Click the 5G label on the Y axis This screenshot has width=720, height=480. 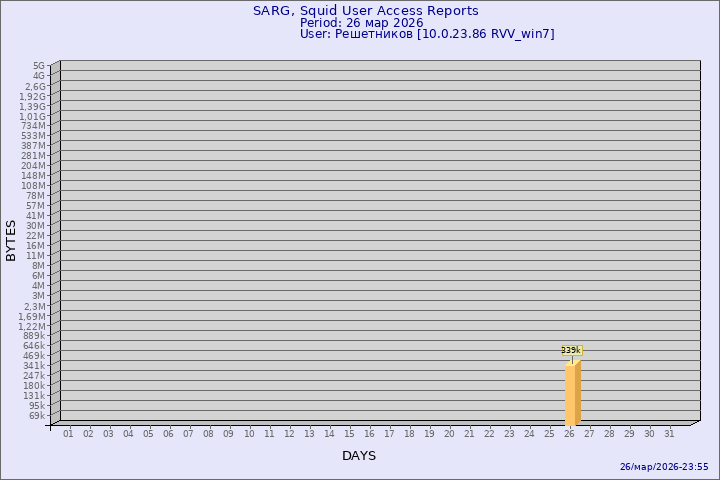pyautogui.click(x=38, y=66)
